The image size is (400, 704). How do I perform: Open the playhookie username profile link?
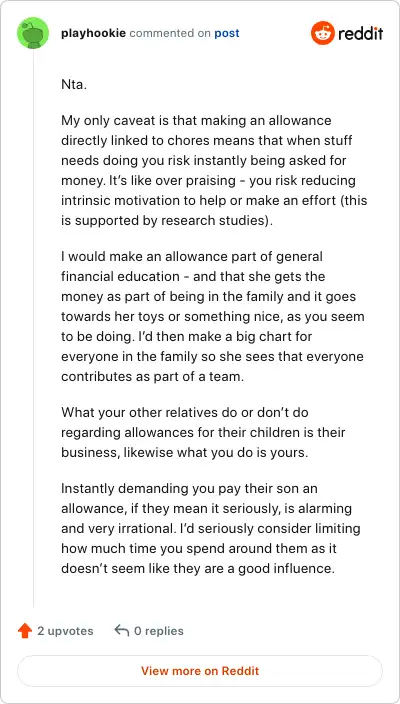[x=93, y=33]
